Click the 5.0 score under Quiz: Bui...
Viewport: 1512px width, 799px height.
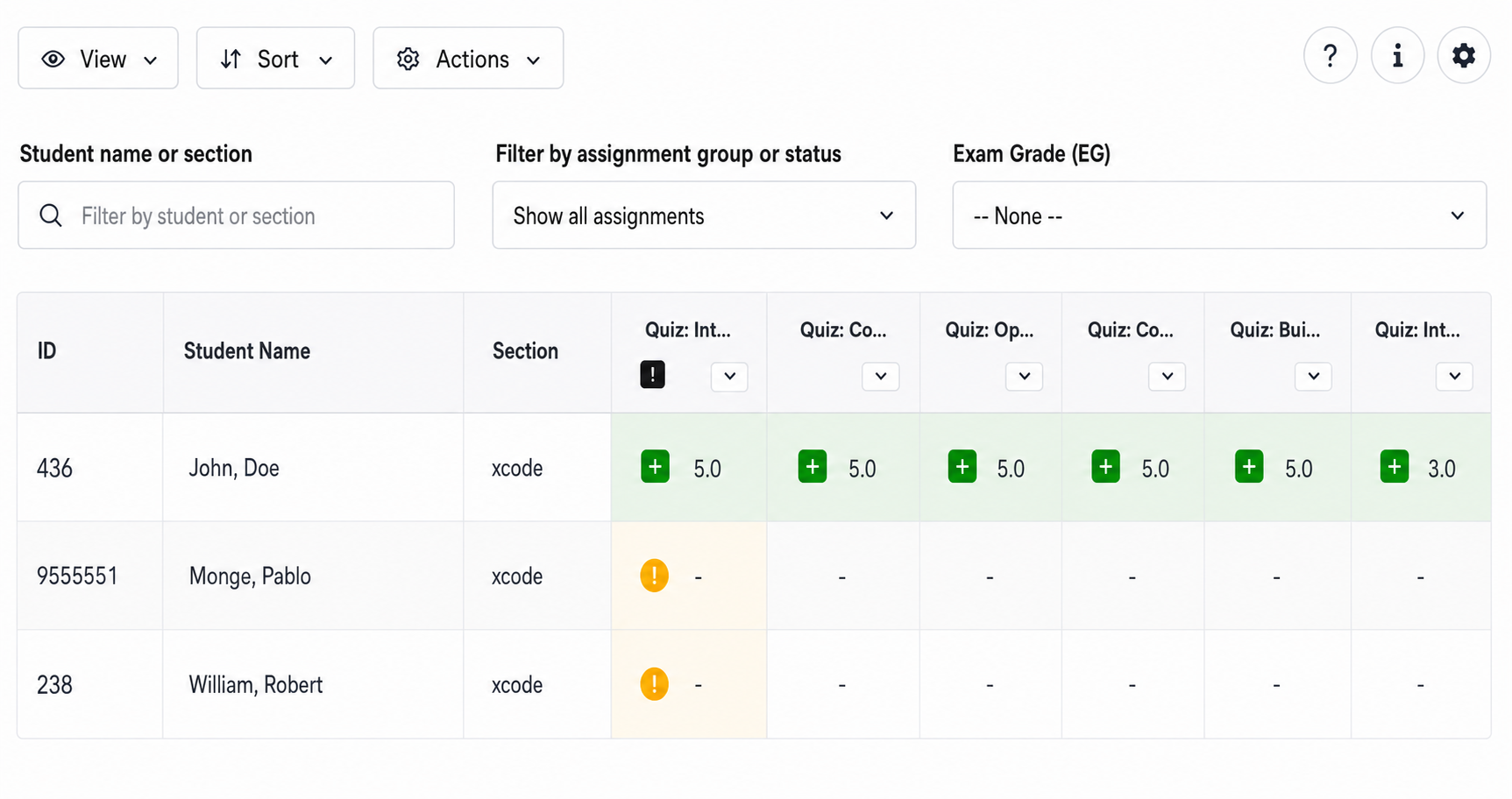[1299, 469]
